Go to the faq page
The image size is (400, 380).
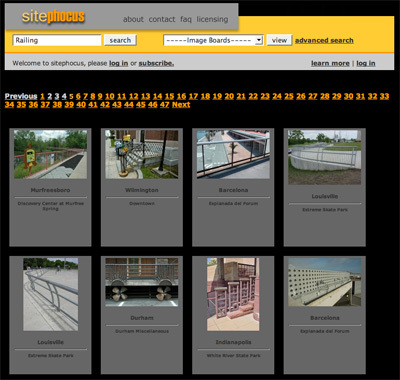pyautogui.click(x=186, y=19)
